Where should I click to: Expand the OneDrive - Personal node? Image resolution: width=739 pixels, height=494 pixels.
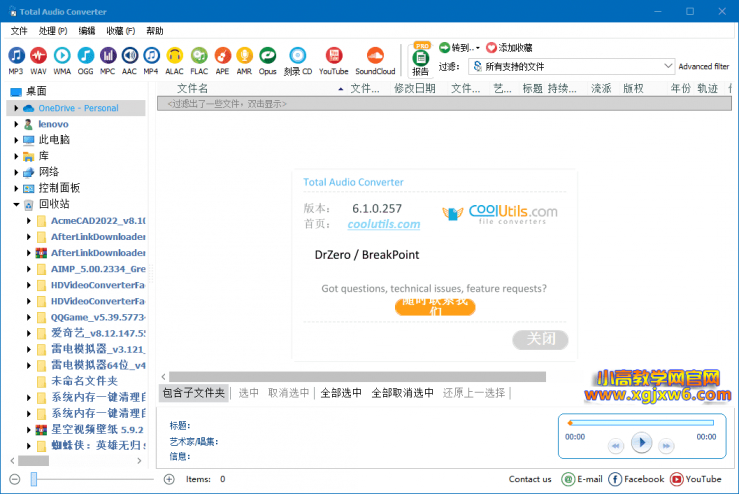[x=16, y=108]
